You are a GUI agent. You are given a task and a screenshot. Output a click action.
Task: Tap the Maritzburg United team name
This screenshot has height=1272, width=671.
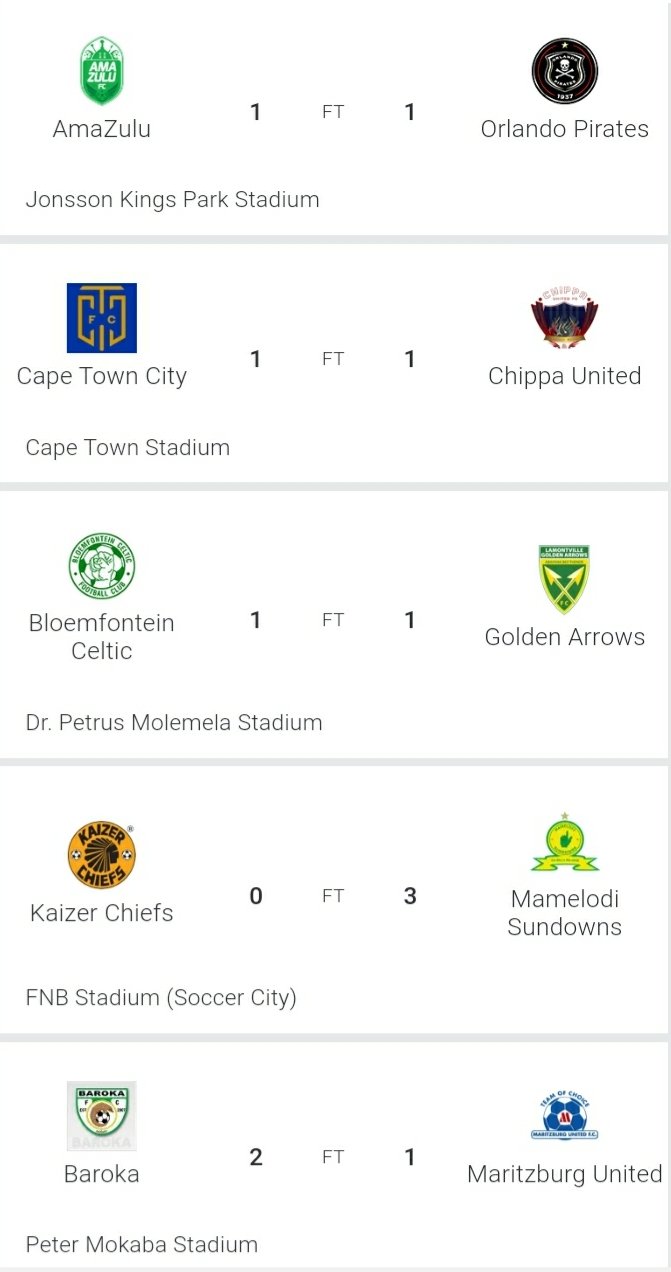[564, 1174]
